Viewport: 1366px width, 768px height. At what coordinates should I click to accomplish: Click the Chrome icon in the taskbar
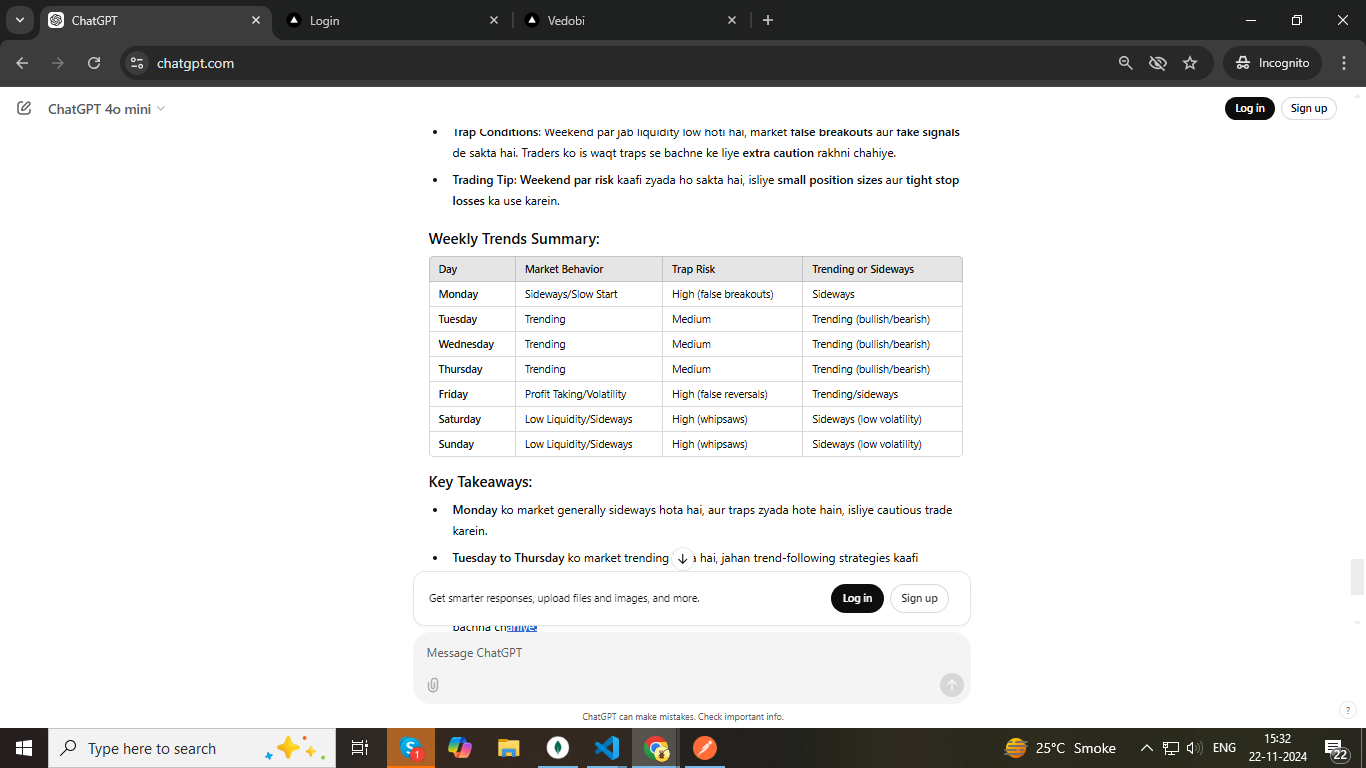[656, 748]
